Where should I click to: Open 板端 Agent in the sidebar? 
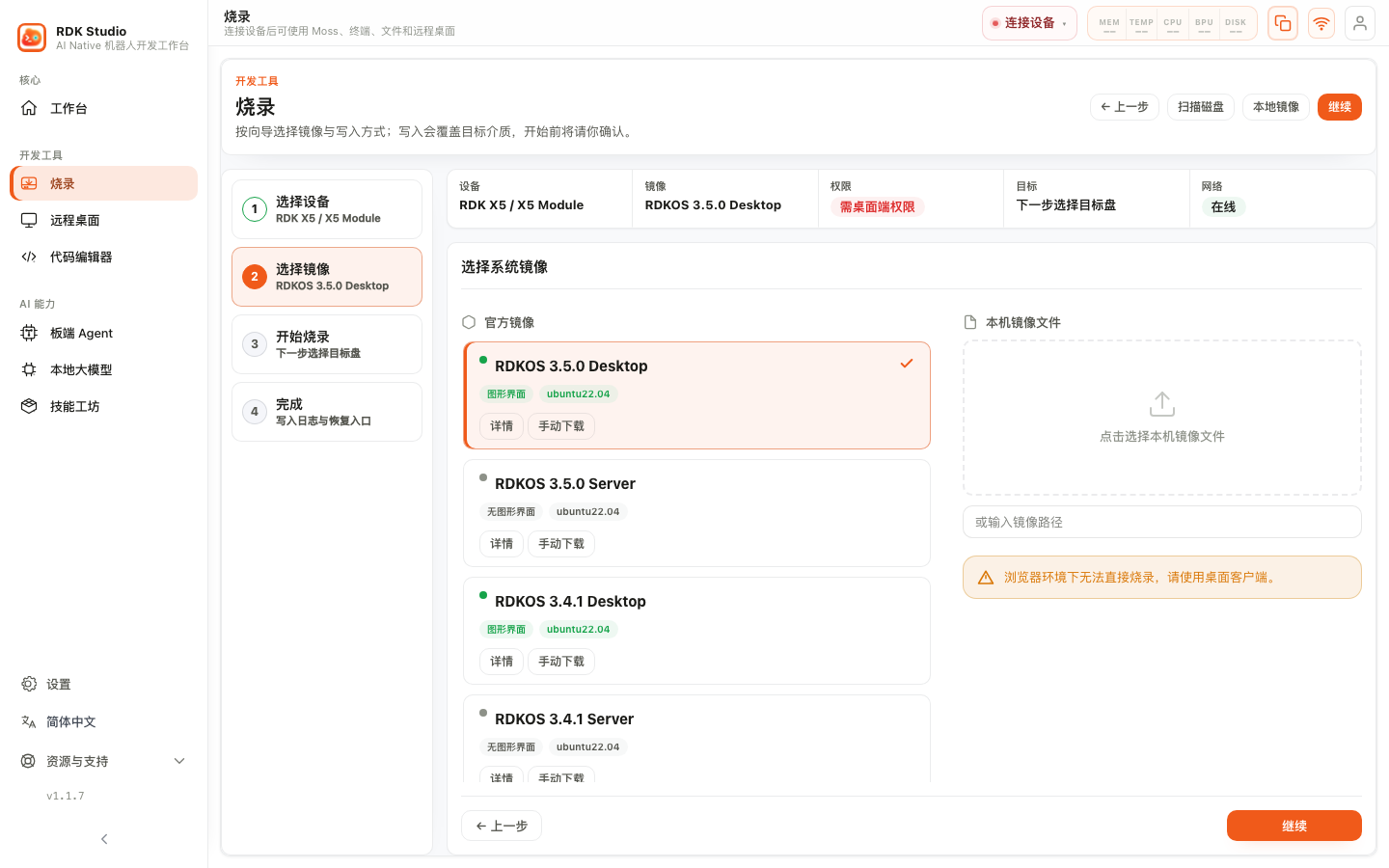click(104, 333)
